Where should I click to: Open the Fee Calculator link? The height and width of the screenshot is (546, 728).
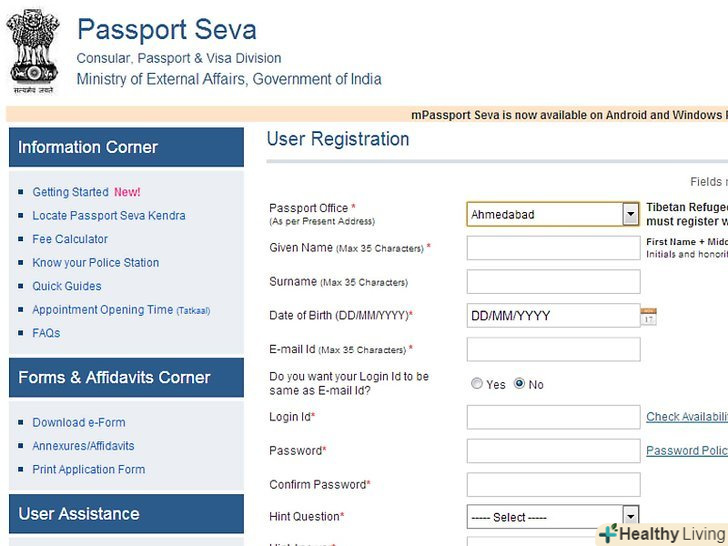point(70,239)
